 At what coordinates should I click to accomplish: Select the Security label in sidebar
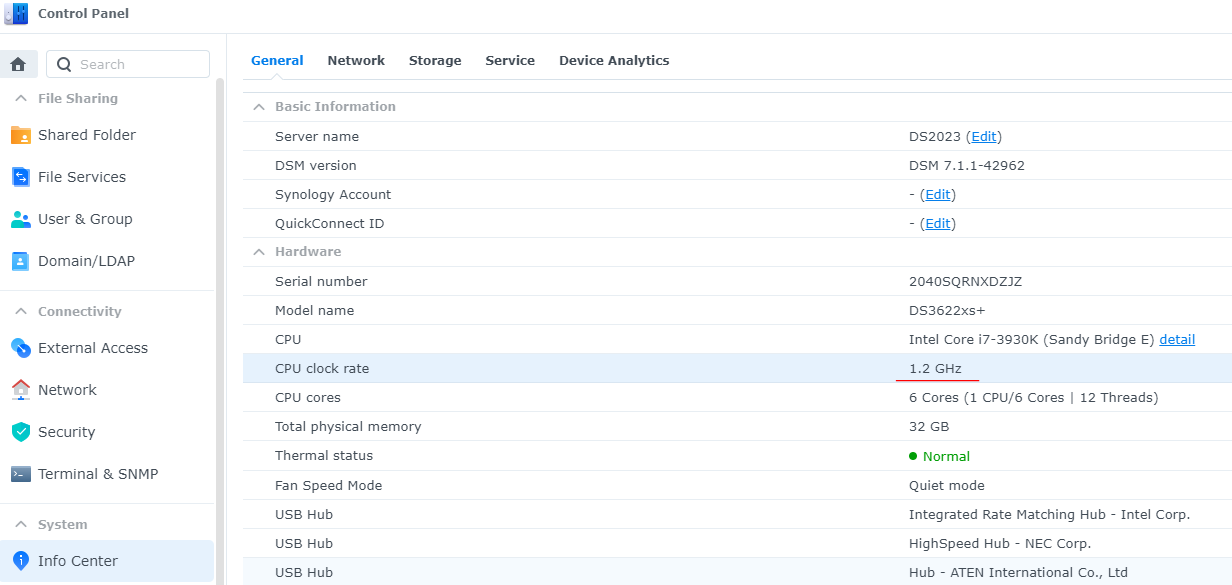tap(66, 432)
